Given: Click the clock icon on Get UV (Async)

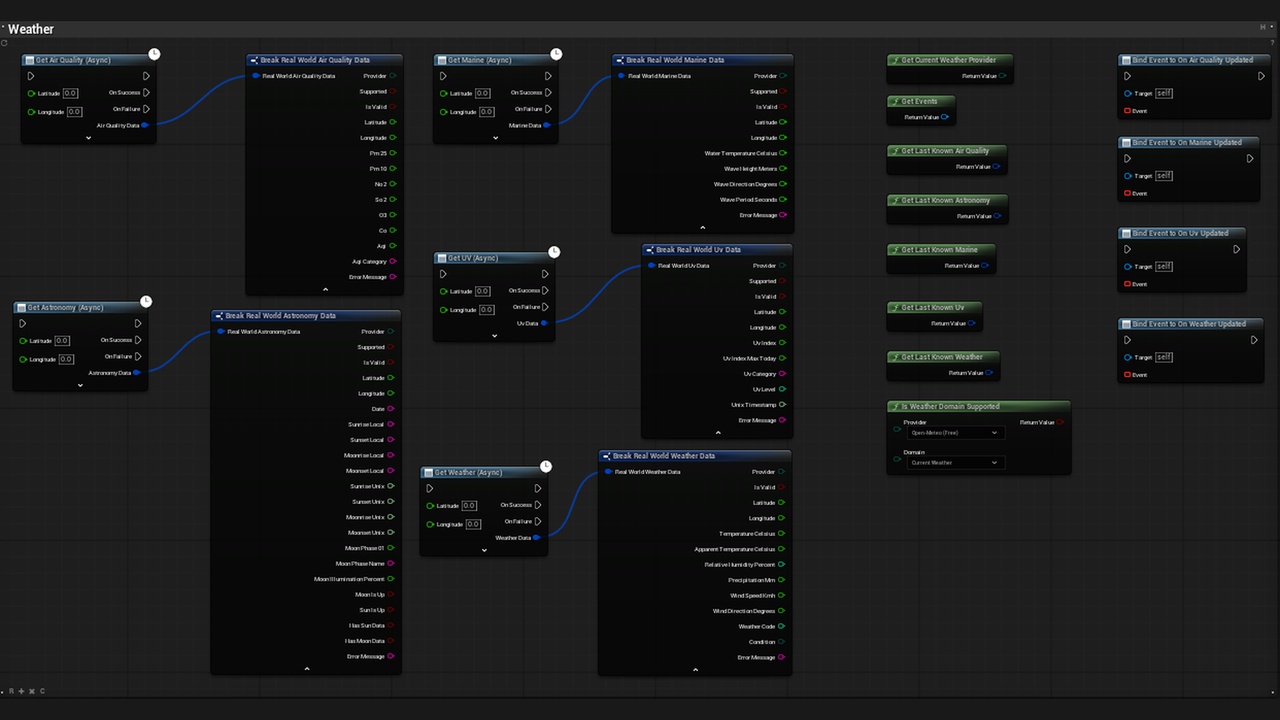Looking at the screenshot, I should point(554,252).
